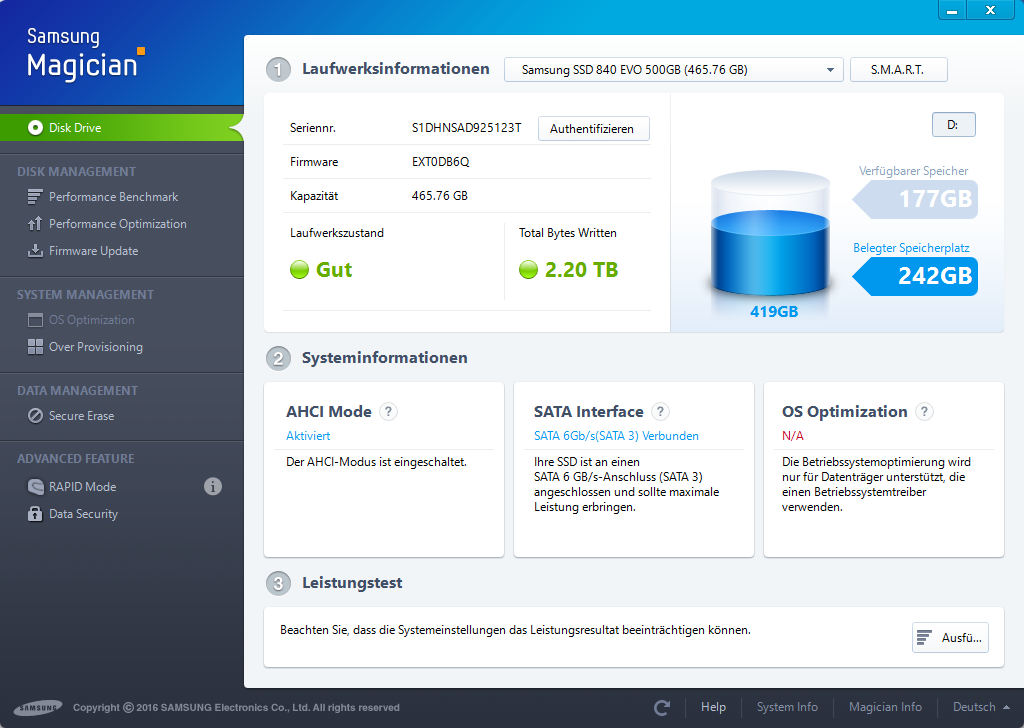Select the Disk Drive tab
Screen dimensions: 1024x728
[121, 127]
